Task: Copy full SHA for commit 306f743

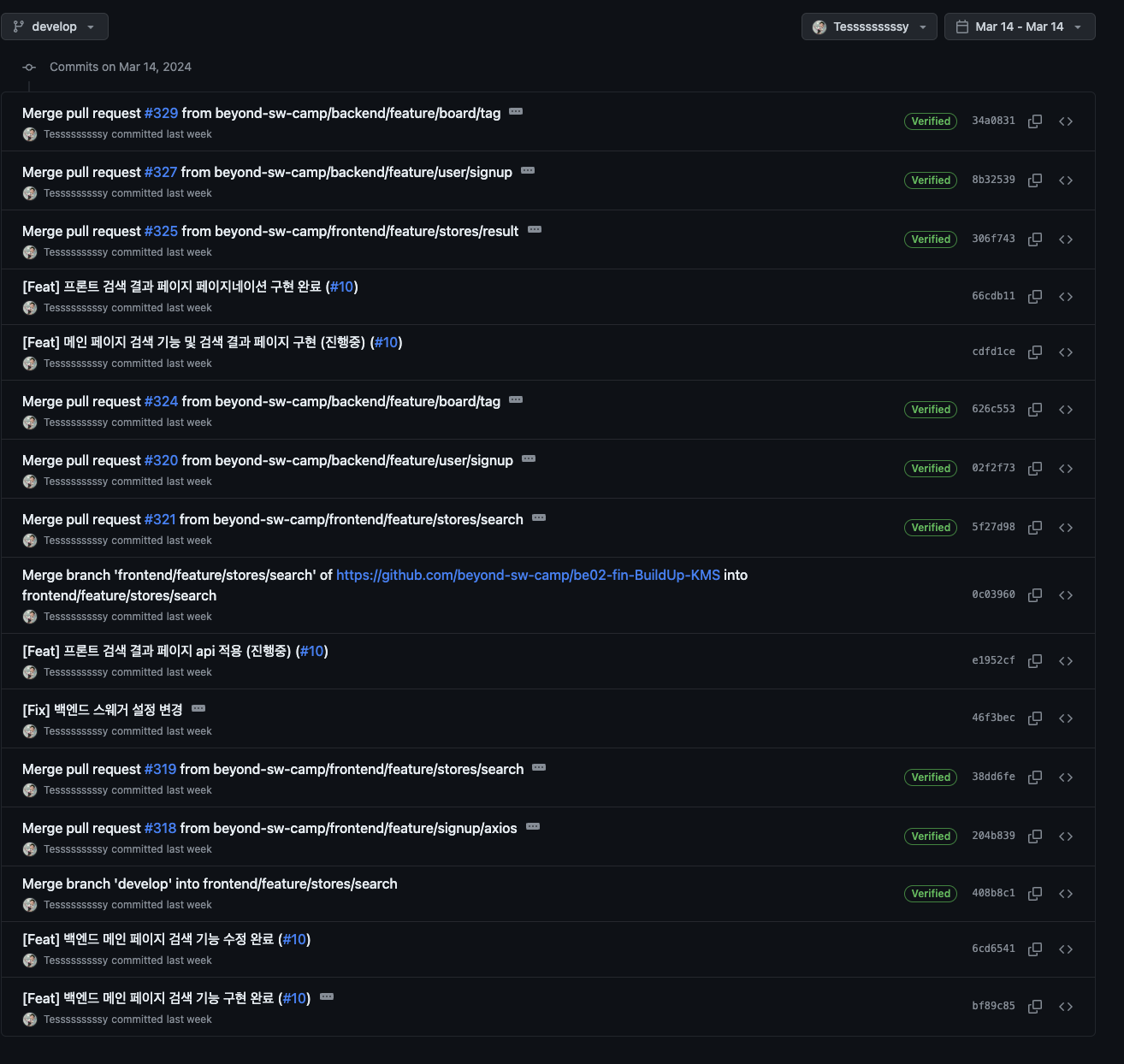Action: pos(1035,239)
